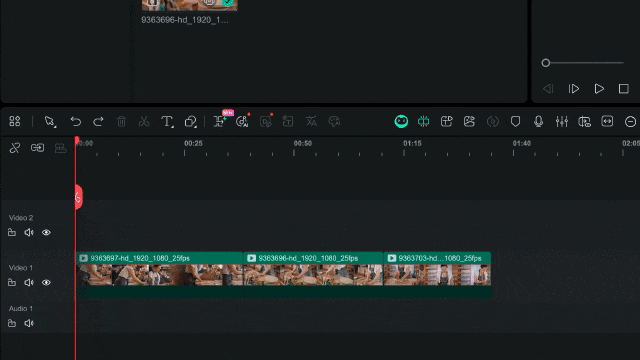Play the preview

pyautogui.click(x=599, y=89)
